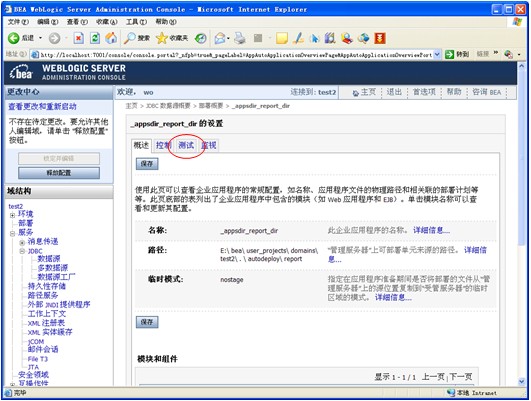Select 多数据源 in the domain tree

point(53,268)
